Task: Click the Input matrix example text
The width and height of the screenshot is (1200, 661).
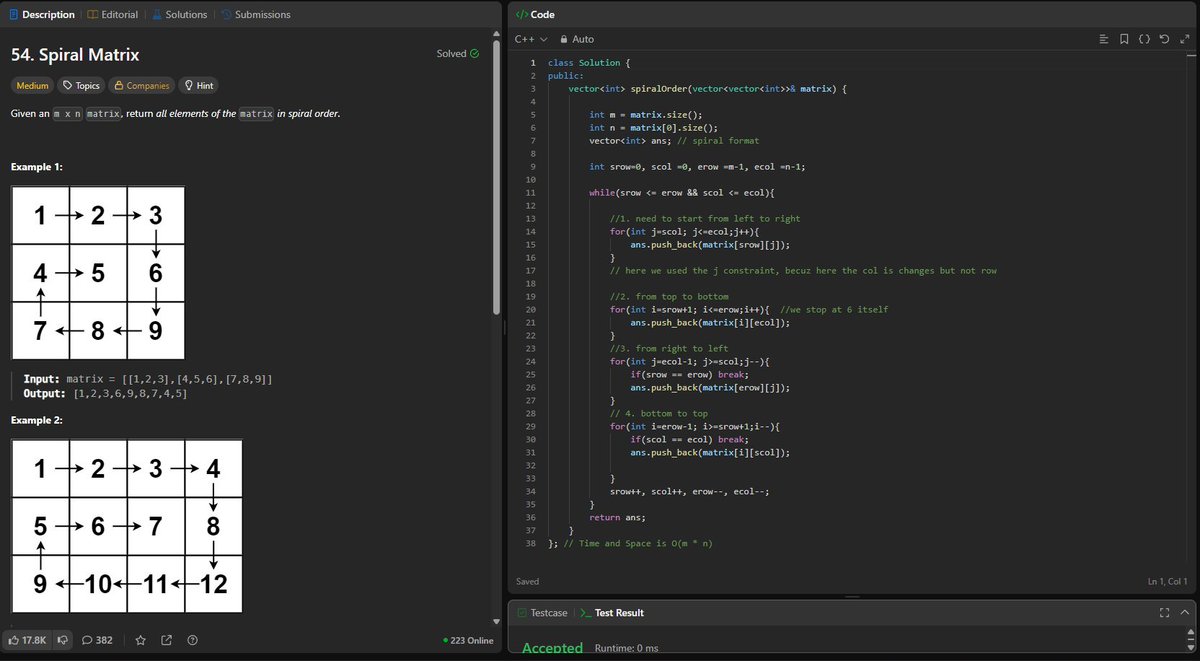Action: 148,380
